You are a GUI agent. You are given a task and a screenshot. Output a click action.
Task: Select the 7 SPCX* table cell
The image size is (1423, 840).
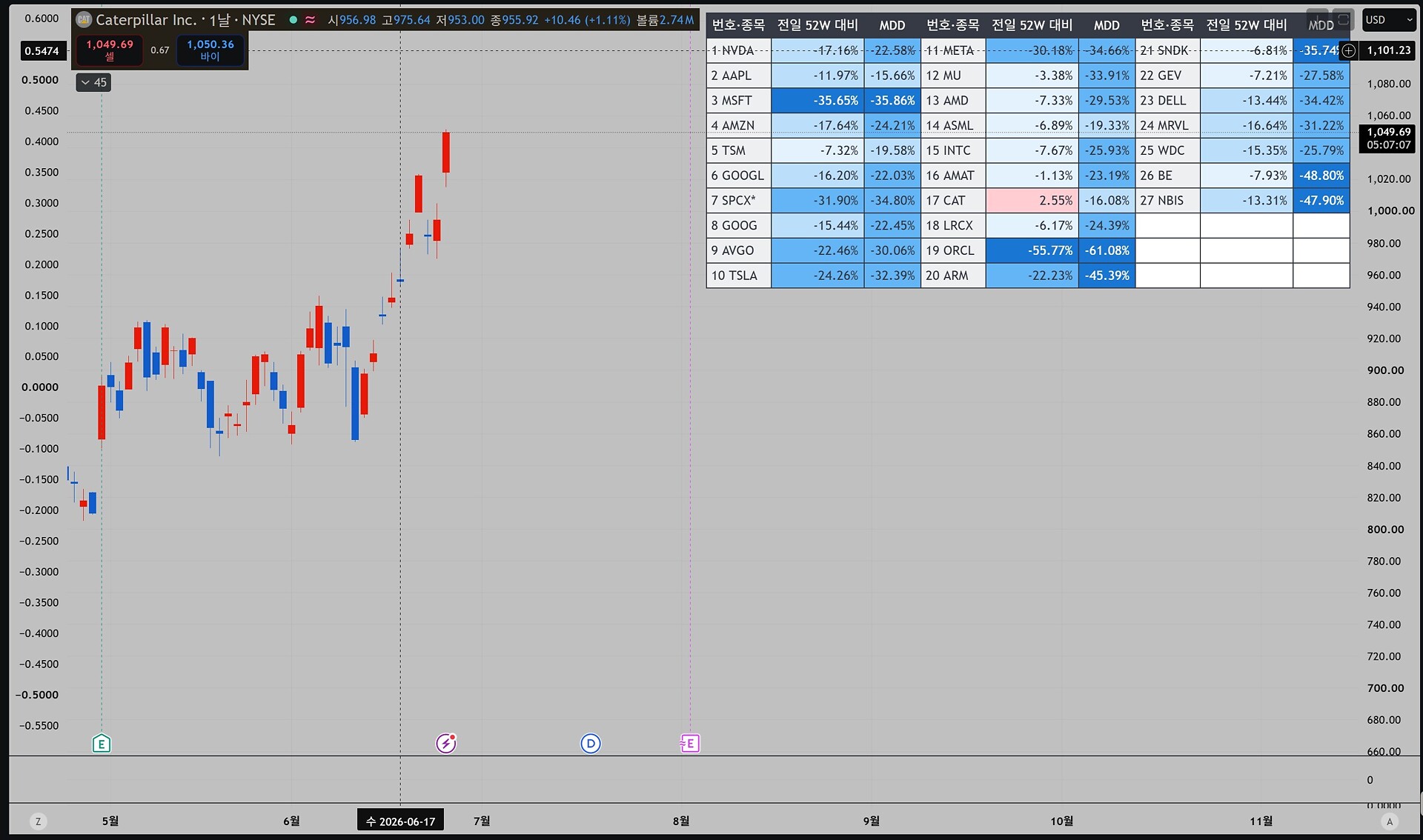739,201
